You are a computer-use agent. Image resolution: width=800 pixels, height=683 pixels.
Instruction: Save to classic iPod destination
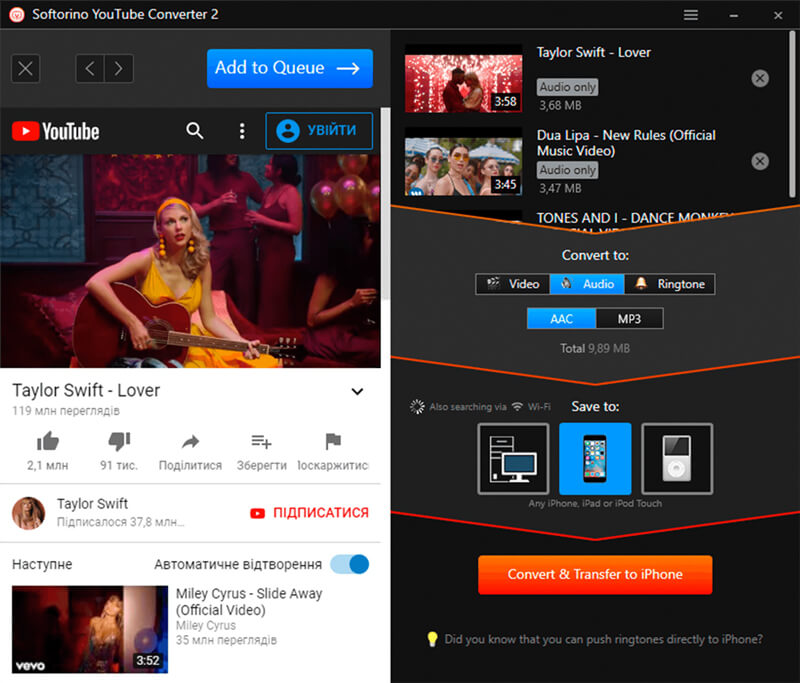coord(677,459)
